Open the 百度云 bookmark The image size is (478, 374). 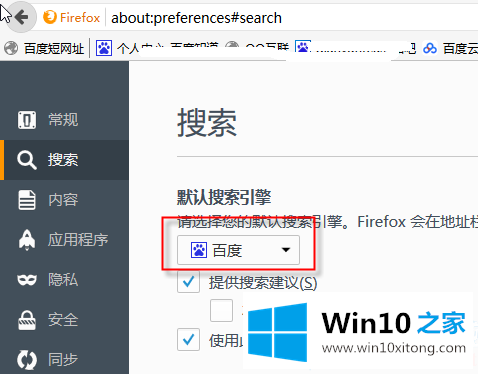[450, 49]
